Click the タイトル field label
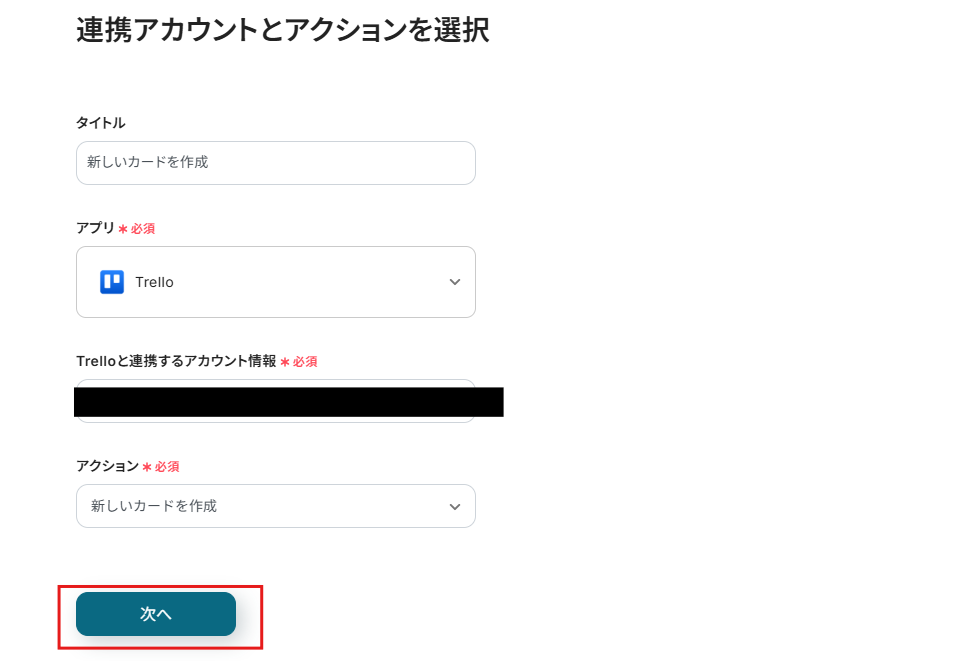 tap(101, 123)
